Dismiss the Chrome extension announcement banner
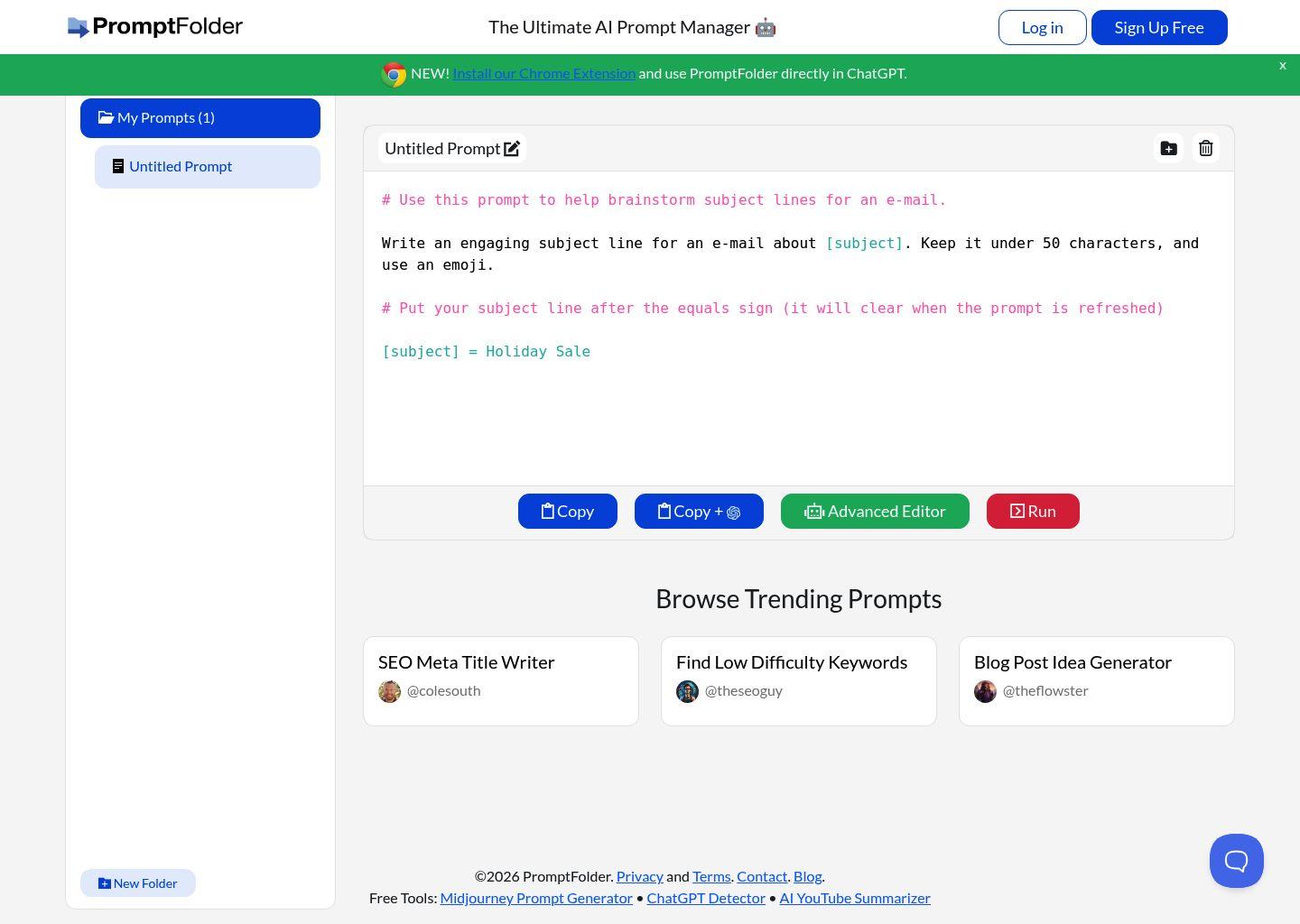The width and height of the screenshot is (1300, 924). tap(1282, 65)
